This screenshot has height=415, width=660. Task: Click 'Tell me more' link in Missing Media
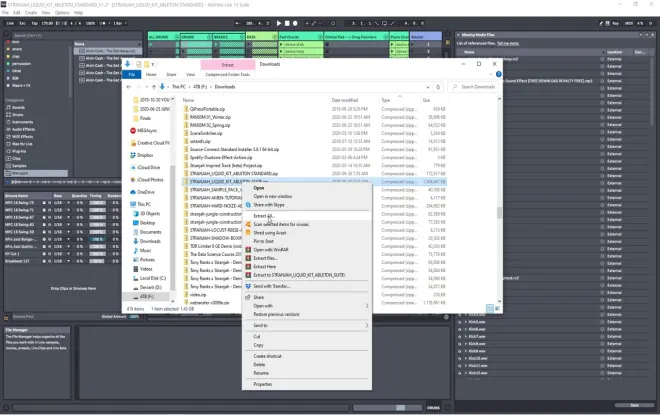508,43
